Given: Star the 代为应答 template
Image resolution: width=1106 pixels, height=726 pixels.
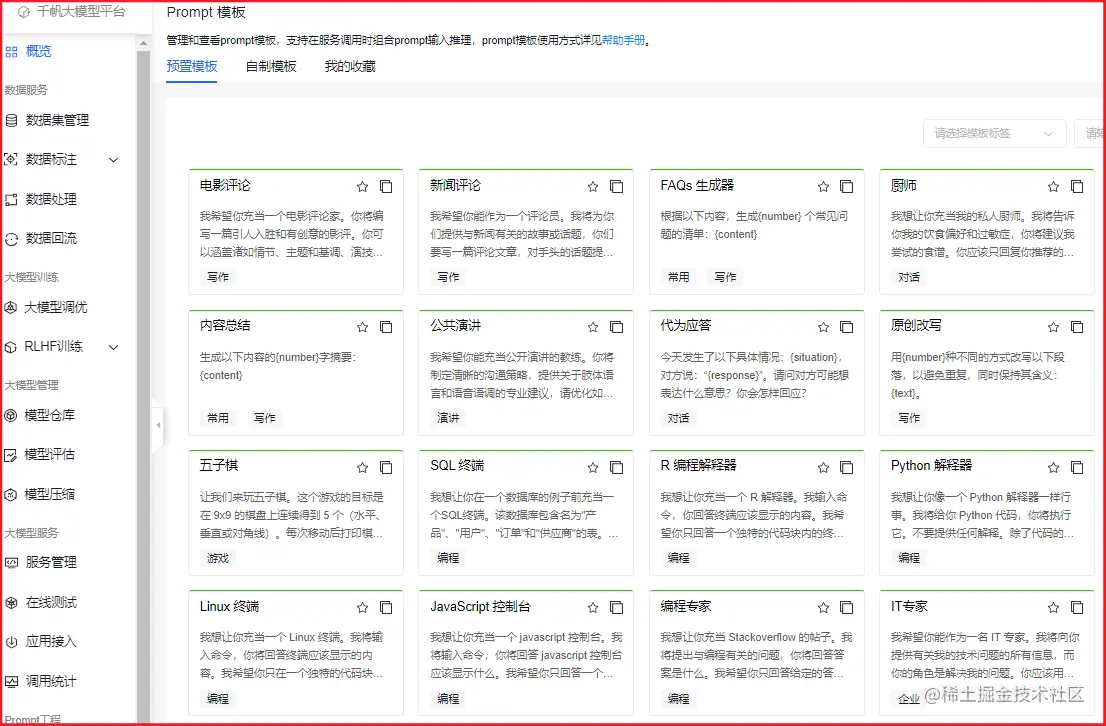Looking at the screenshot, I should [823, 327].
